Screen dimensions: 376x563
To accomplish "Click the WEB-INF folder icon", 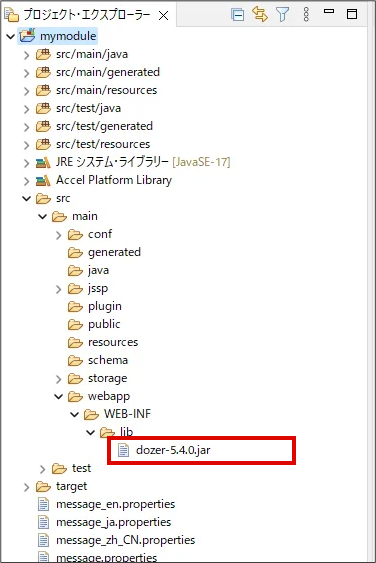I will (91, 415).
